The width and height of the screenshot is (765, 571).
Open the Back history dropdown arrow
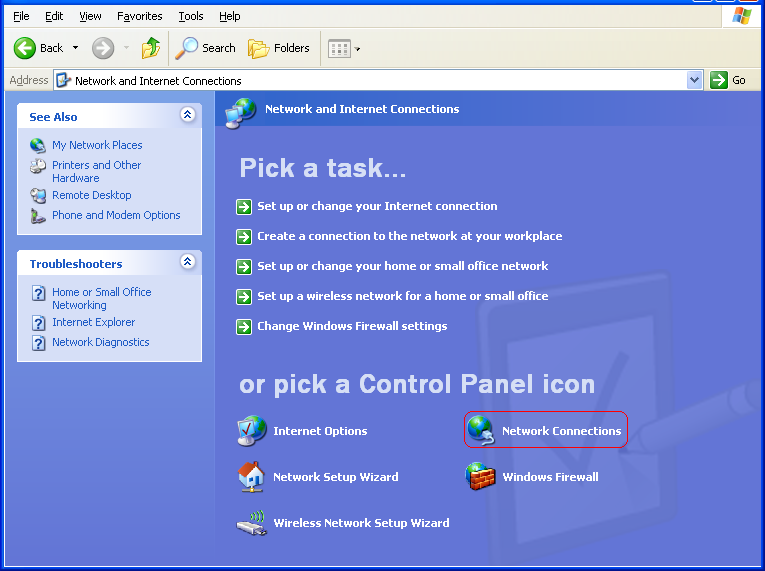coord(75,48)
